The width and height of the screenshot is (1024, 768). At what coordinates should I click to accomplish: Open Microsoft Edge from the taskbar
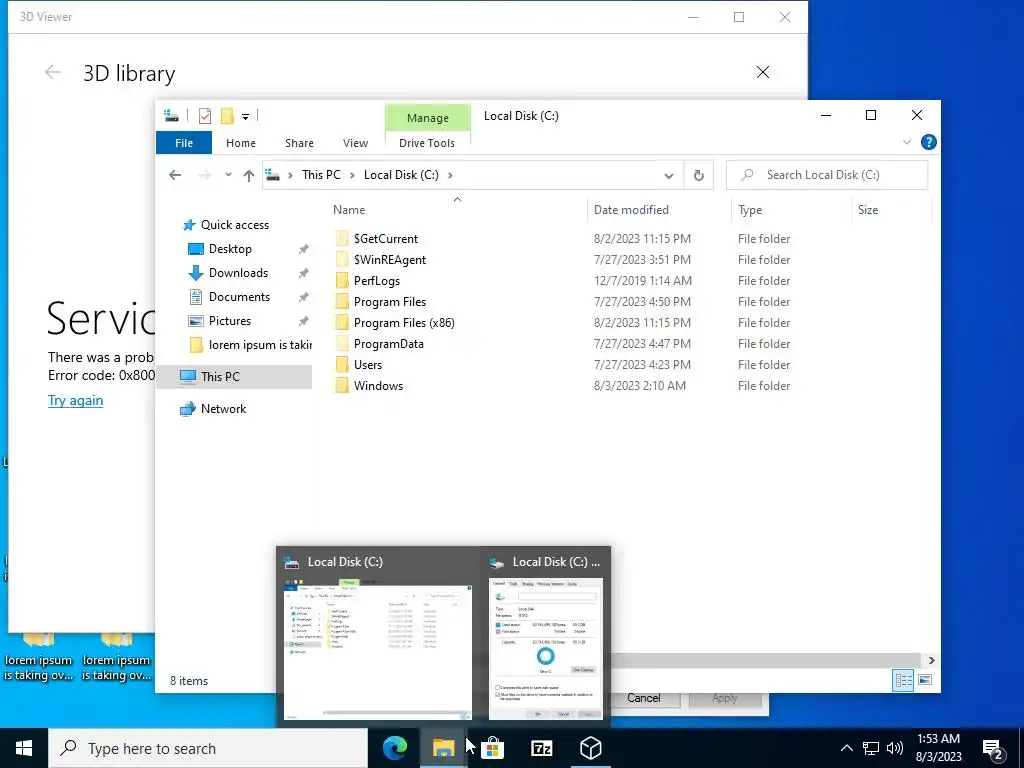tap(394, 748)
